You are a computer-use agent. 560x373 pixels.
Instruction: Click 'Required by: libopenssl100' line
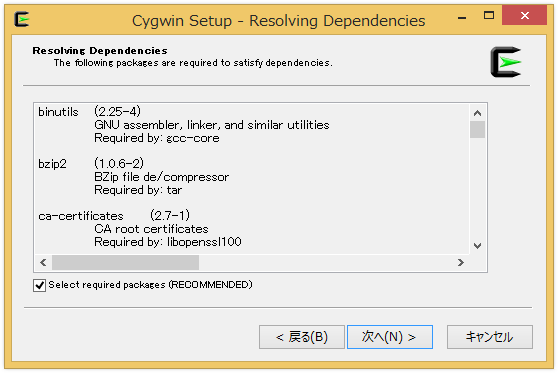(x=168, y=242)
